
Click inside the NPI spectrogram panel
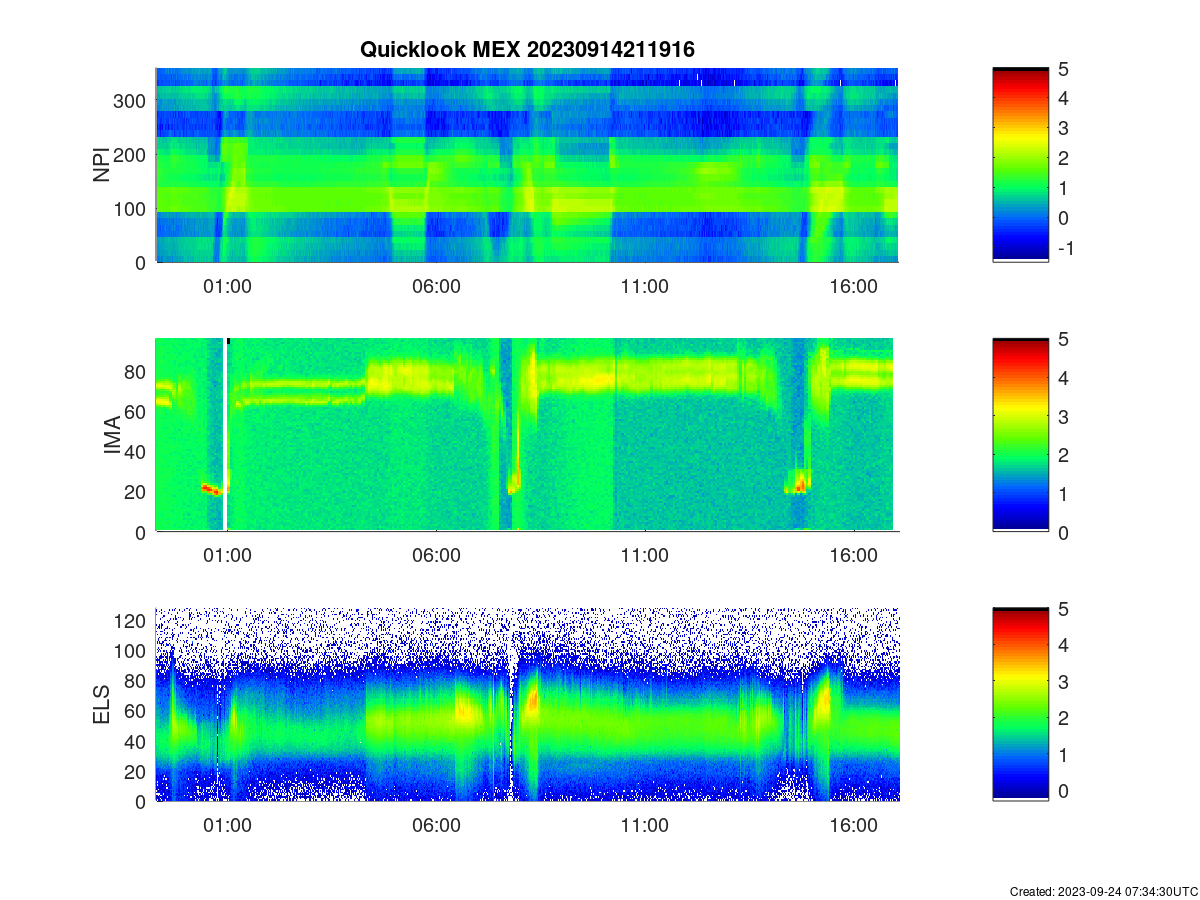(527, 165)
